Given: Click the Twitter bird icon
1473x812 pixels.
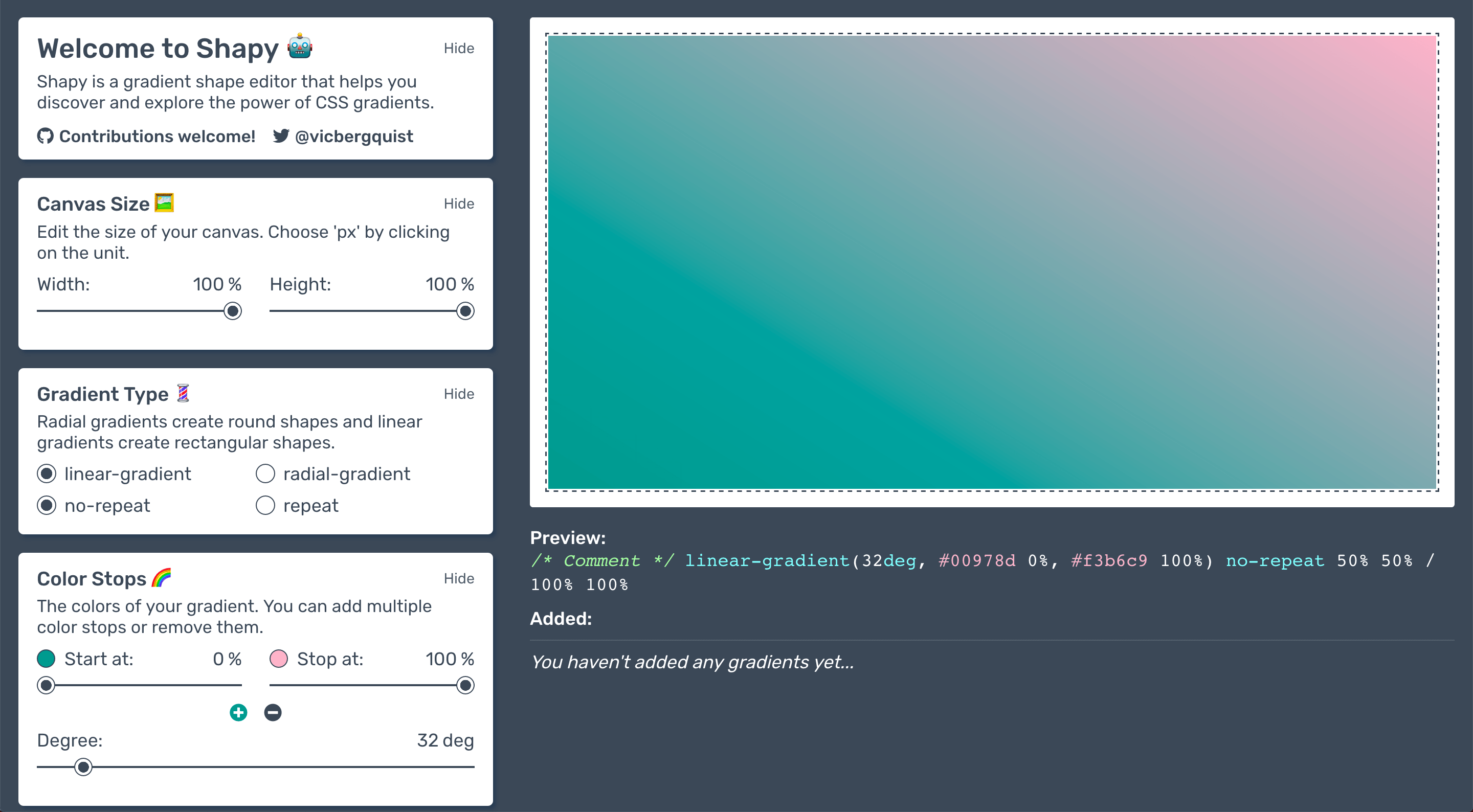Looking at the screenshot, I should [x=281, y=136].
